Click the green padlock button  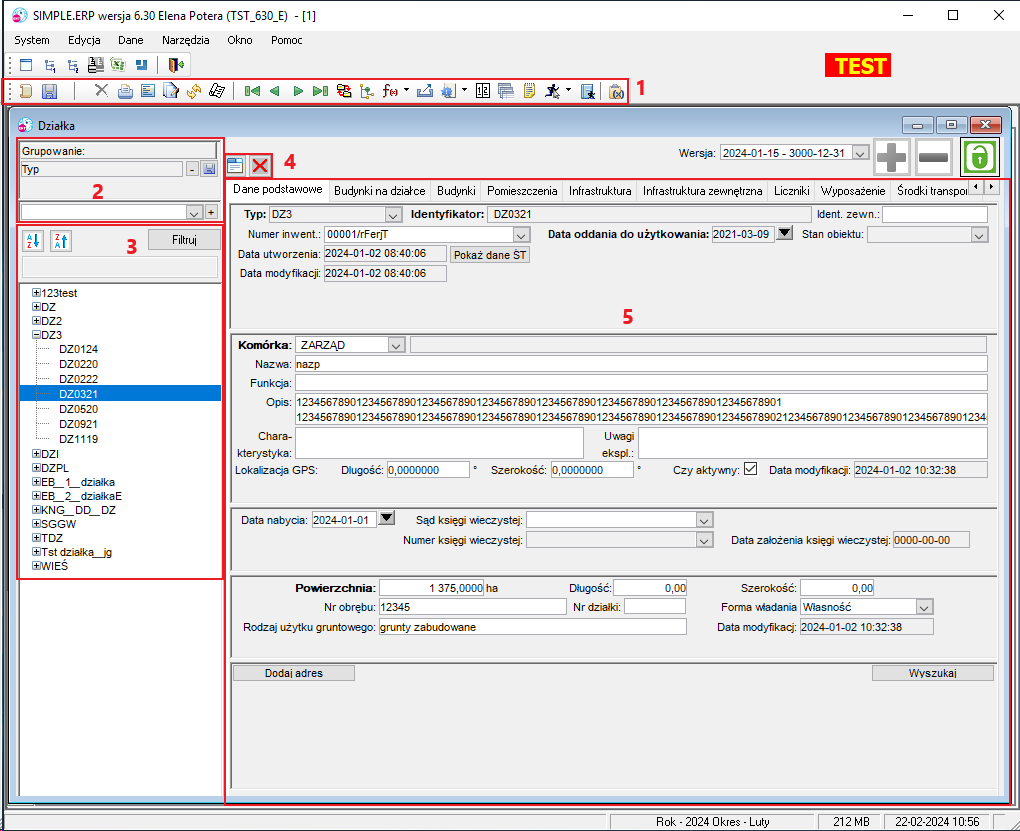click(x=980, y=157)
